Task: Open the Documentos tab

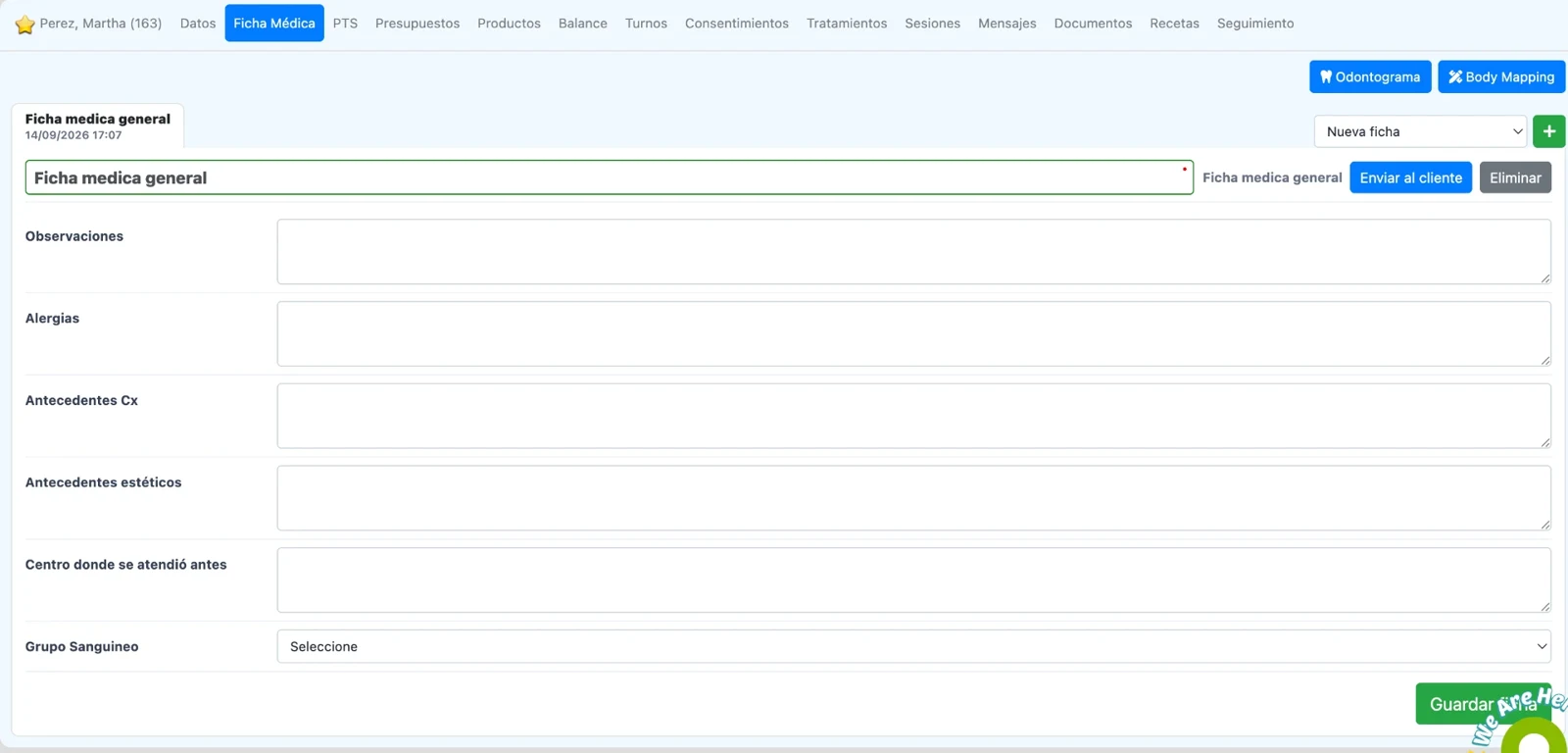Action: tap(1093, 24)
